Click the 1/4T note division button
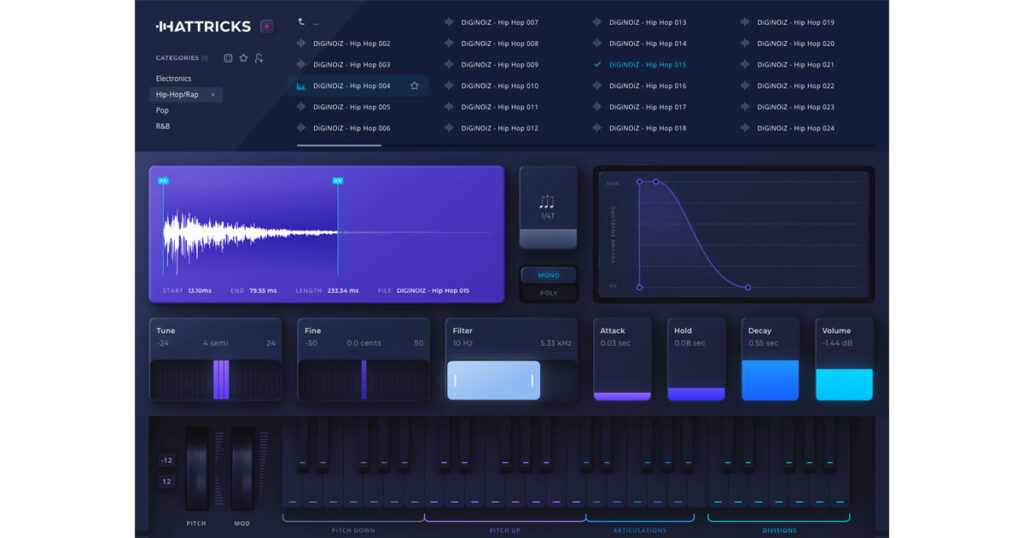Screen dimensions: 1024x538 coord(547,207)
